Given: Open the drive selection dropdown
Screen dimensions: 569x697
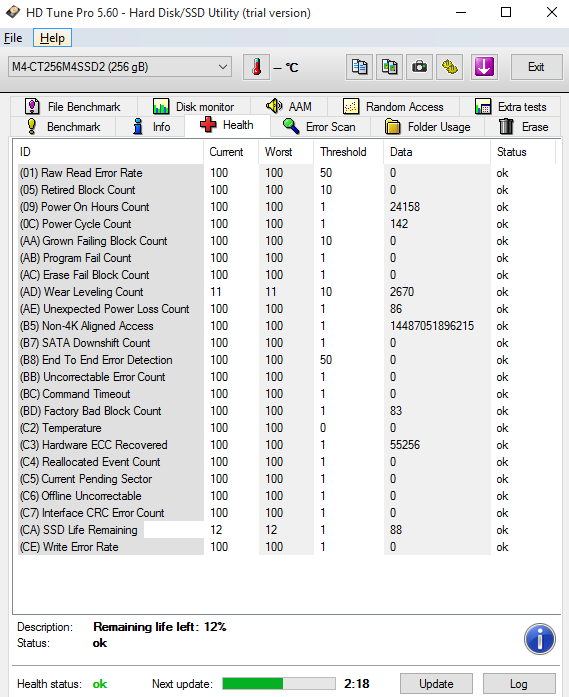Looking at the screenshot, I should [120, 67].
